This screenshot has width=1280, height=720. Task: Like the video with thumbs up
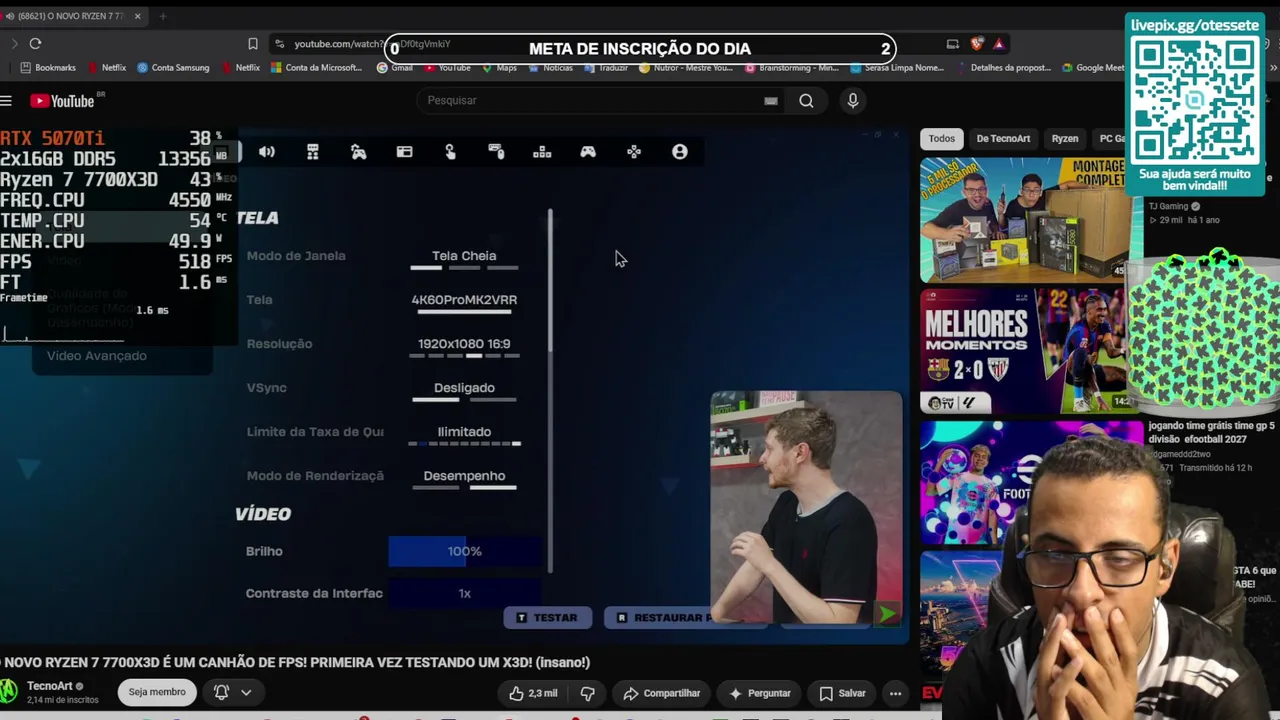pyautogui.click(x=534, y=693)
